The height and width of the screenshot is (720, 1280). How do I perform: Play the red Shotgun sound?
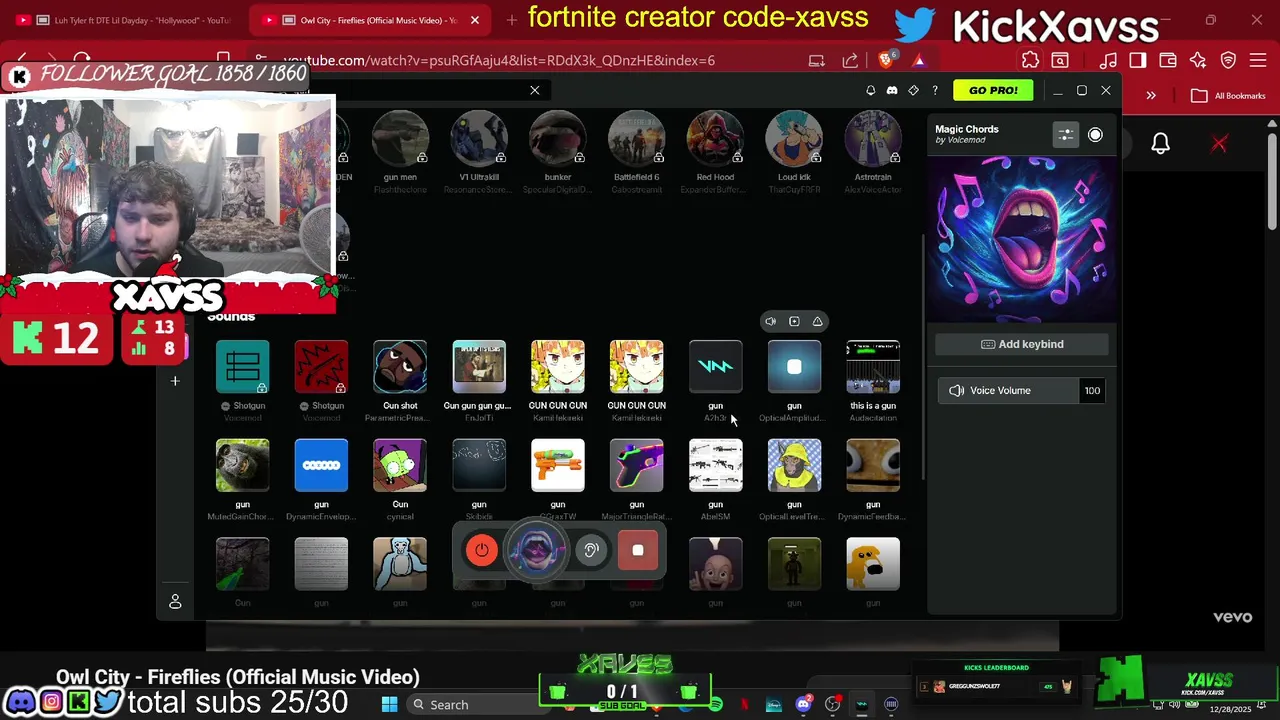click(x=321, y=367)
